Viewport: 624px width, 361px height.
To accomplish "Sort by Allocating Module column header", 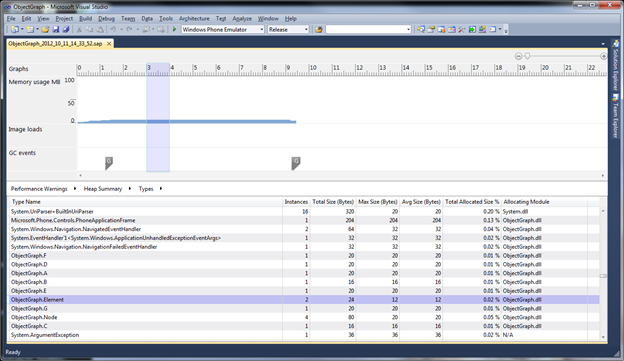I will pyautogui.click(x=545, y=202).
